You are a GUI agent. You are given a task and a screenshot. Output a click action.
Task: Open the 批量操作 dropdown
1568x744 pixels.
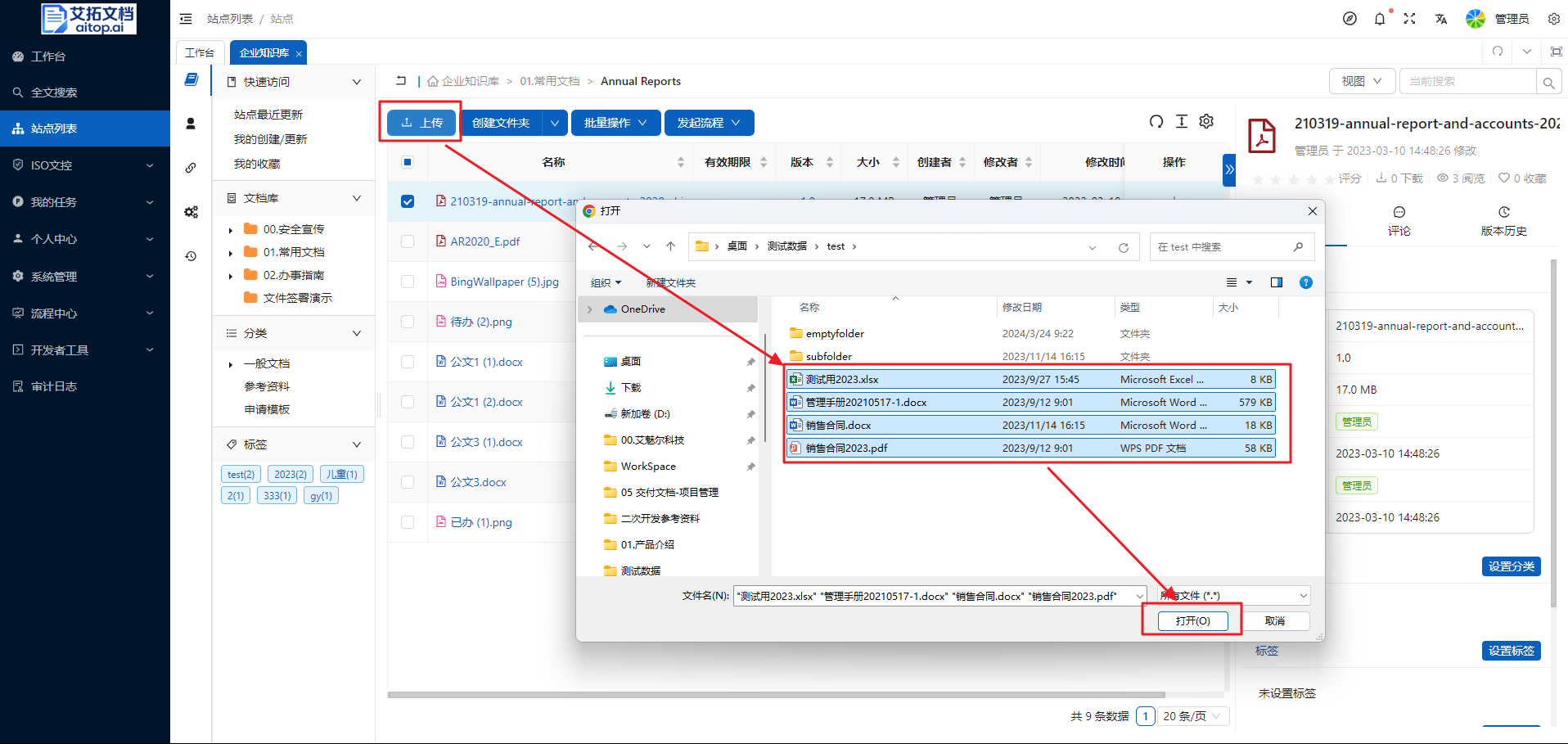tap(615, 123)
